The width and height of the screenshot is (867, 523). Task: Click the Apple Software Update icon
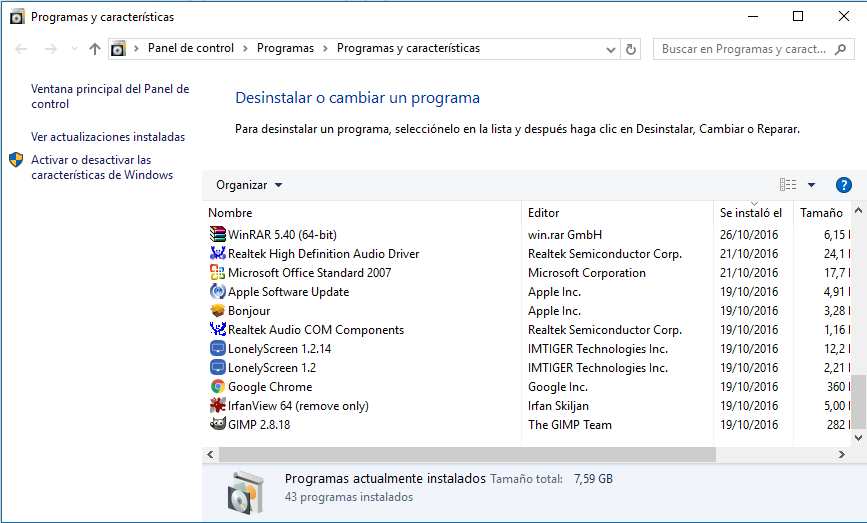pyautogui.click(x=218, y=291)
